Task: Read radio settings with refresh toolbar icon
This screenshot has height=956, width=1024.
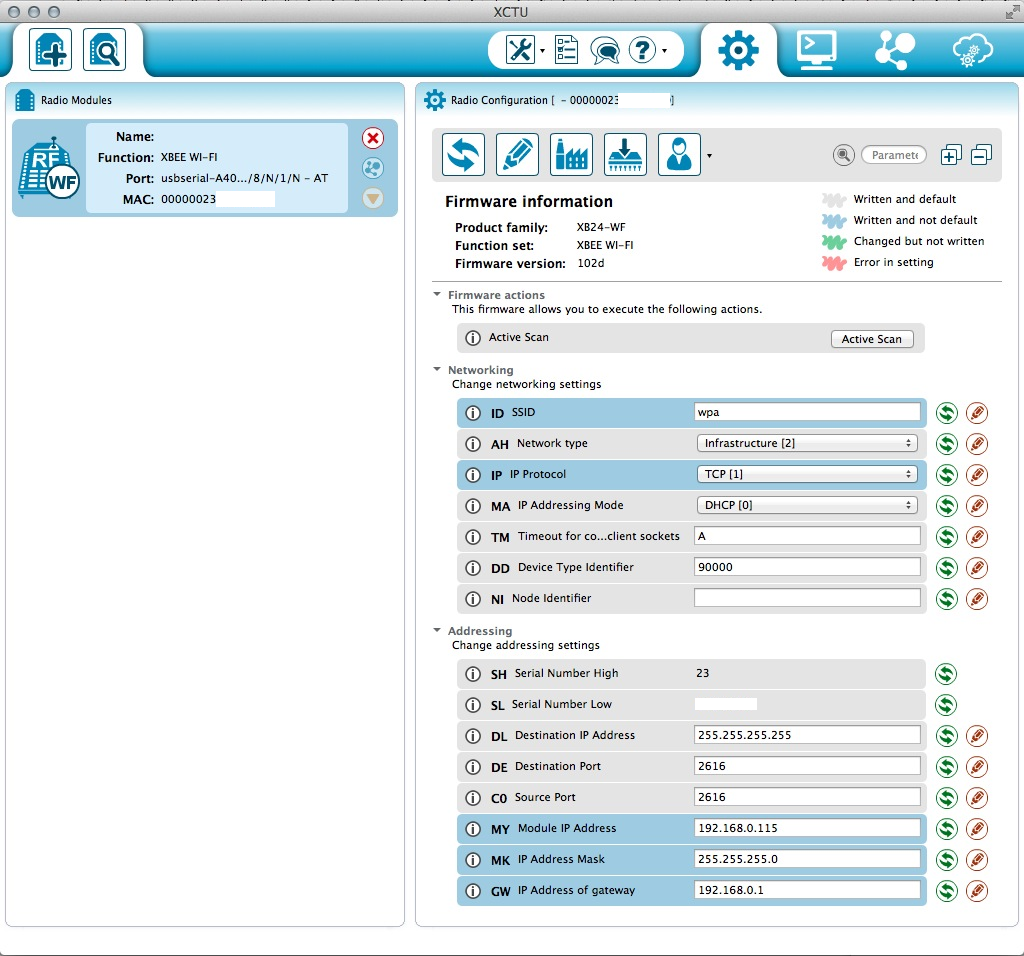Action: pyautogui.click(x=464, y=155)
